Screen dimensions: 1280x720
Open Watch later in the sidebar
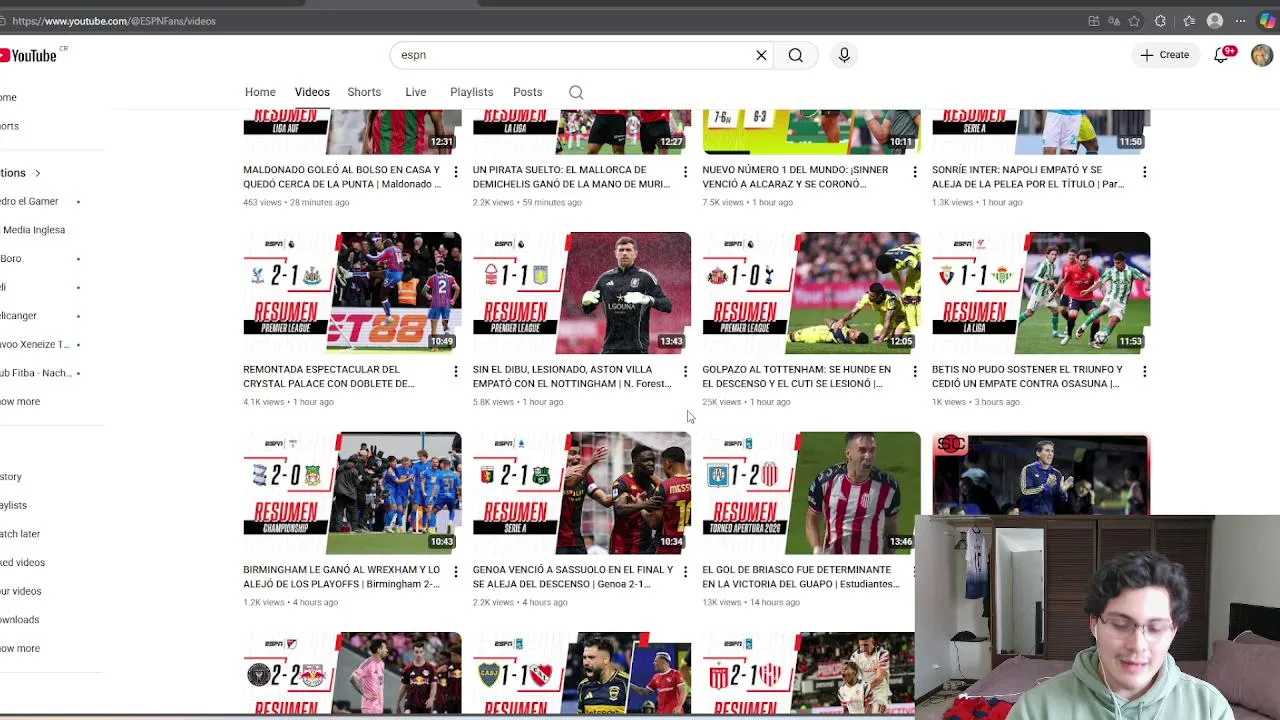point(20,534)
